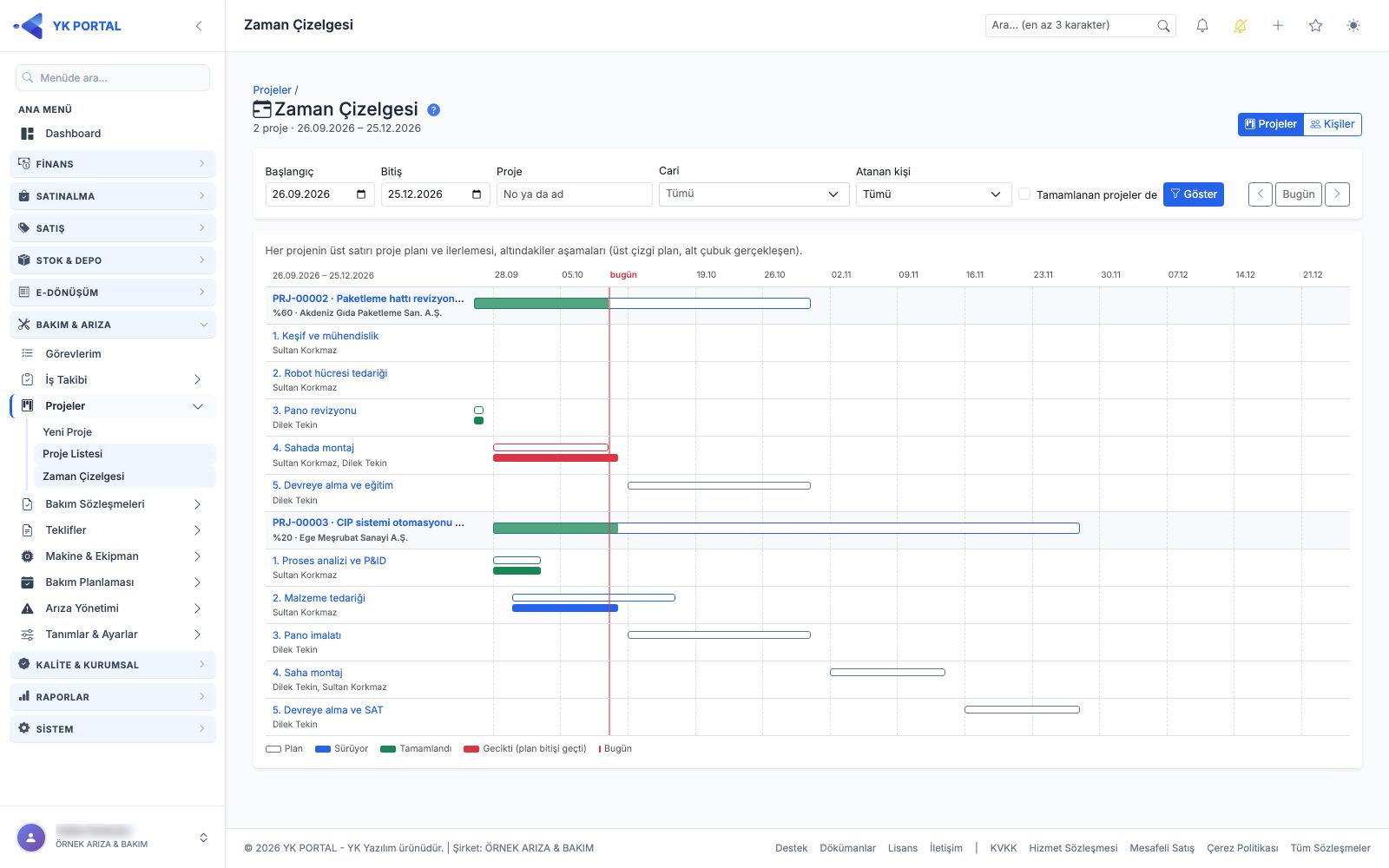
Task: Toggle theme with sun icon
Action: point(1353,26)
